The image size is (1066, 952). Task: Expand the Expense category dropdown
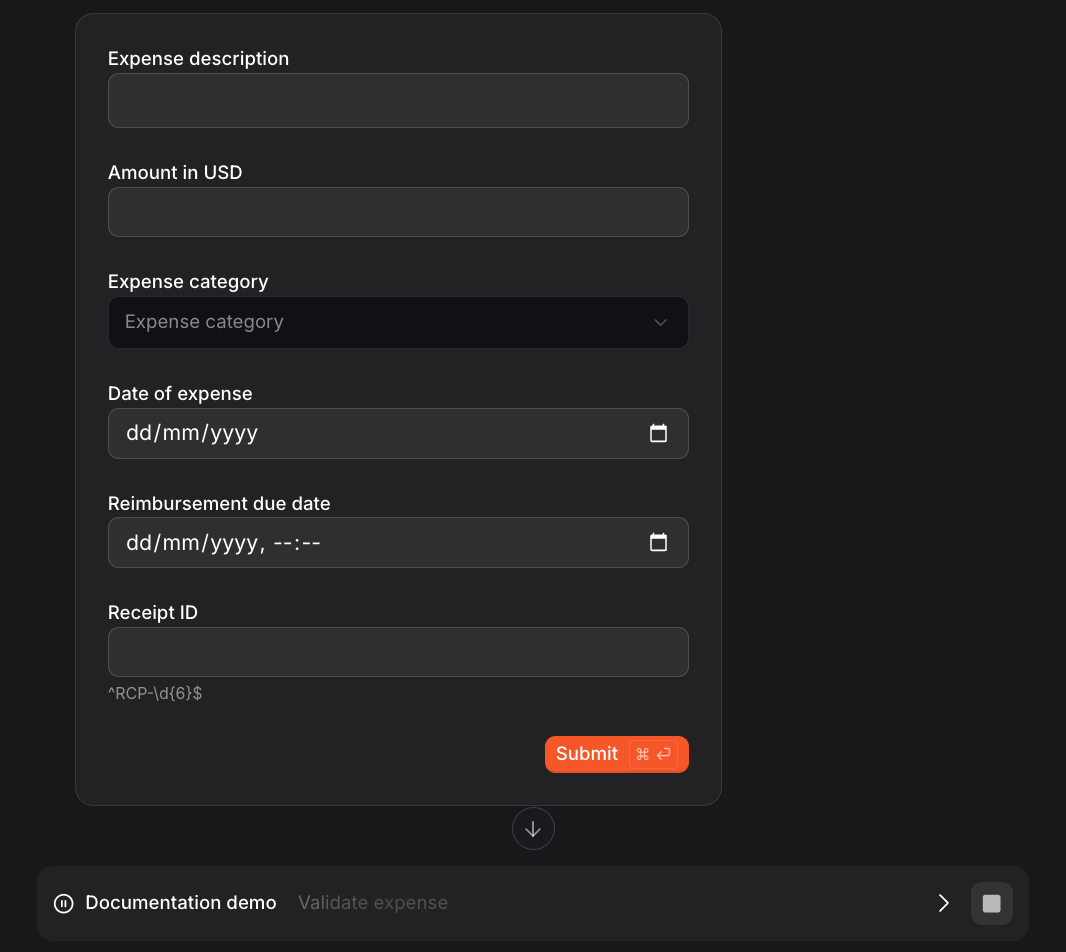click(x=397, y=322)
